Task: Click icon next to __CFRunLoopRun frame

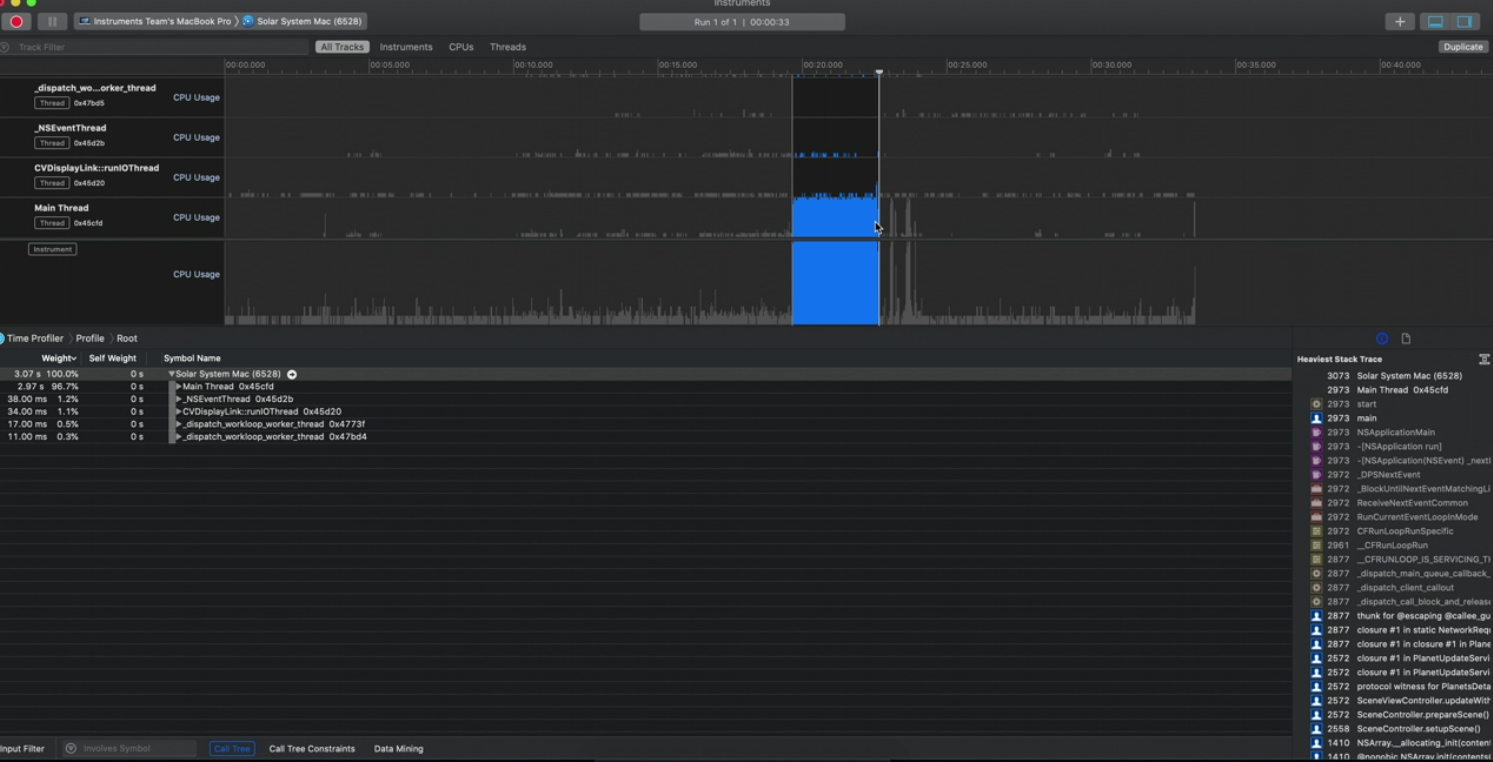Action: (1316, 545)
